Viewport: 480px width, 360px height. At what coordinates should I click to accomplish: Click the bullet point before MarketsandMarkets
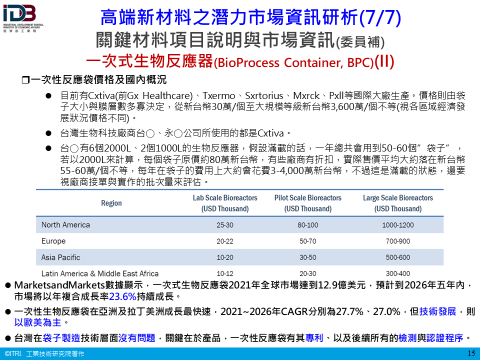(8, 286)
